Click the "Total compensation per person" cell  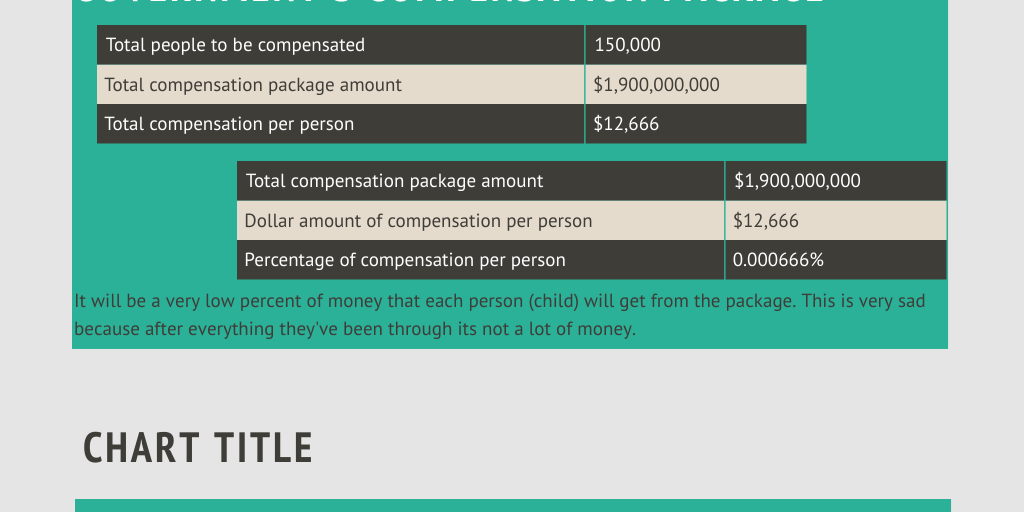[x=229, y=124]
